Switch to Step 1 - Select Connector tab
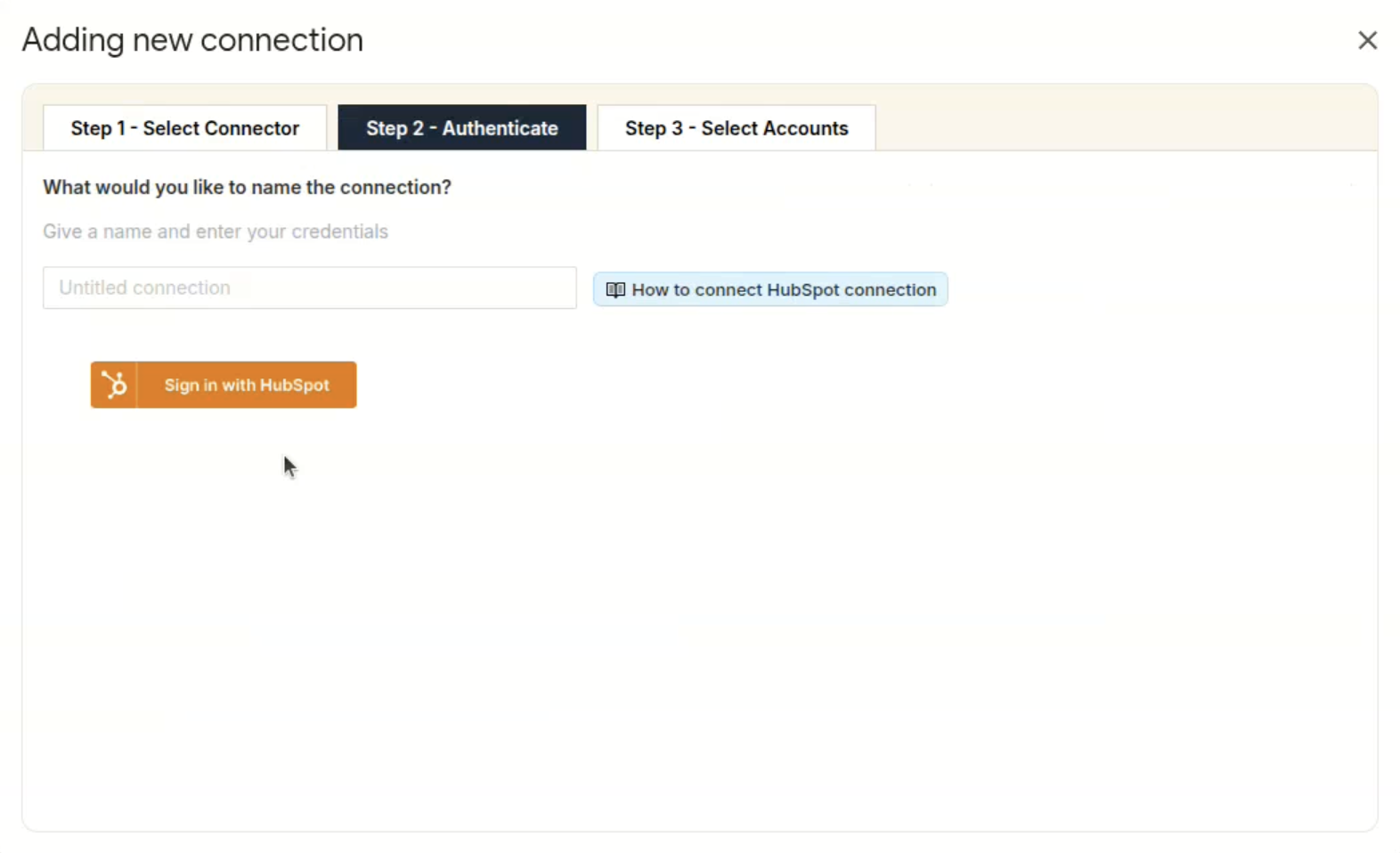The image size is (1400, 853). pos(185,128)
